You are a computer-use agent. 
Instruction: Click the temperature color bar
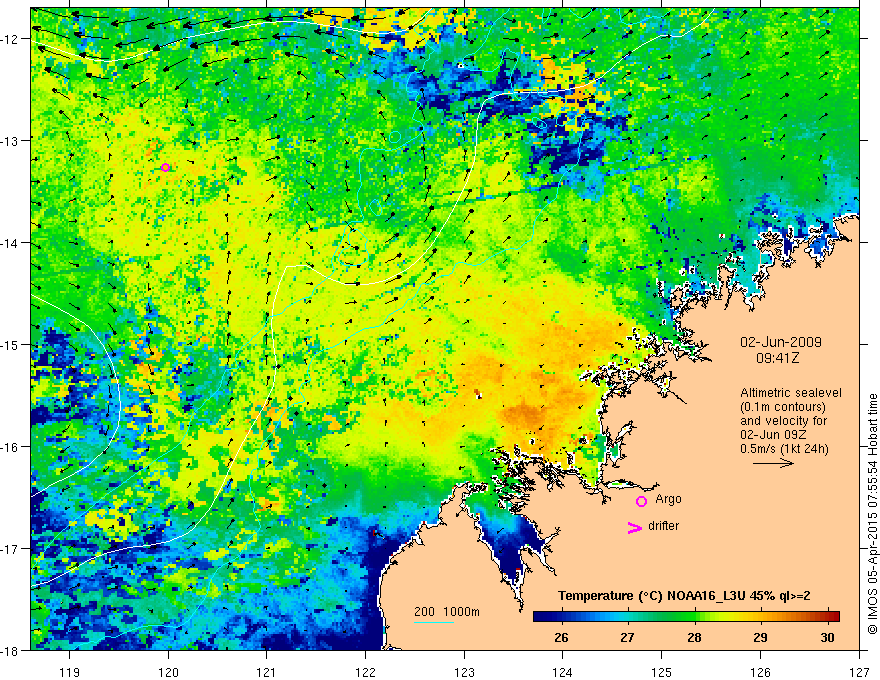[x=686, y=616]
